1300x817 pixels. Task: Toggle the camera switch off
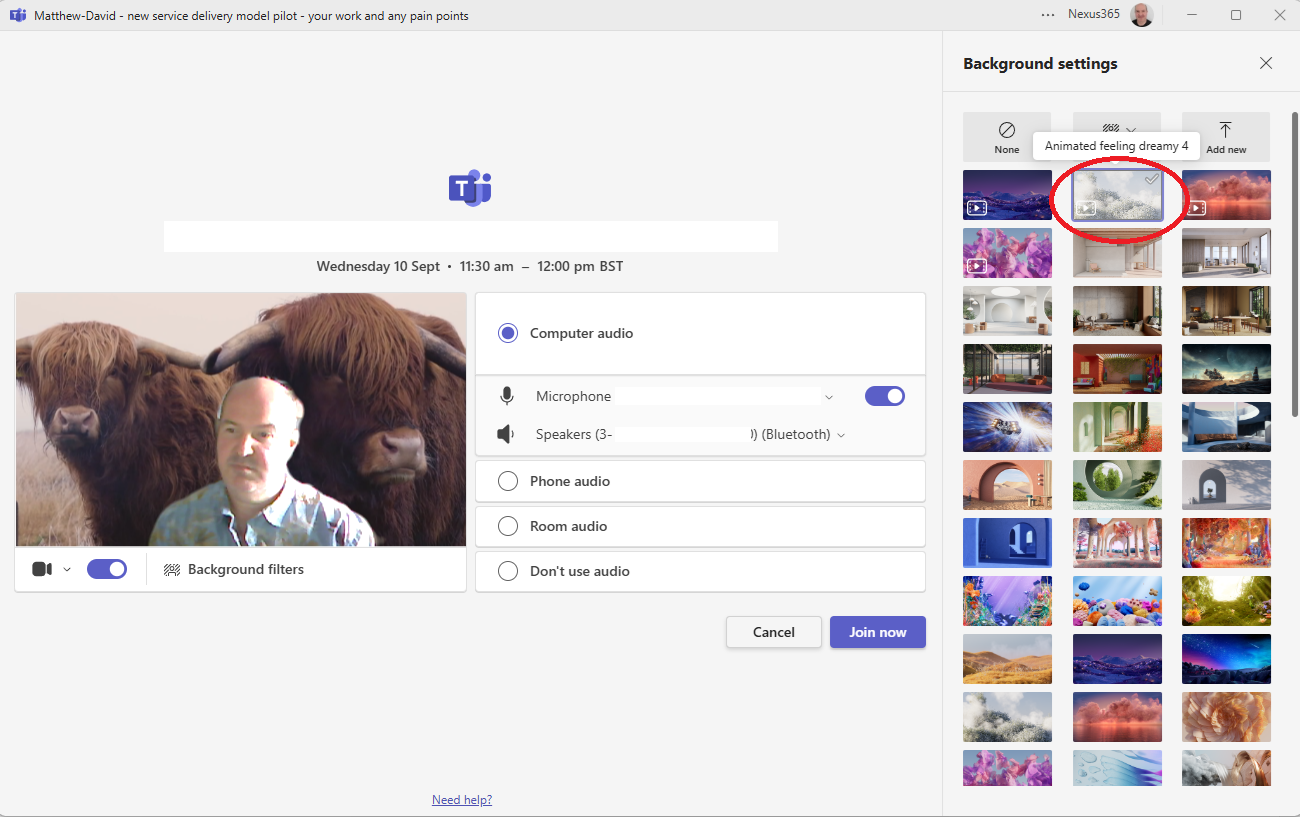coord(107,569)
